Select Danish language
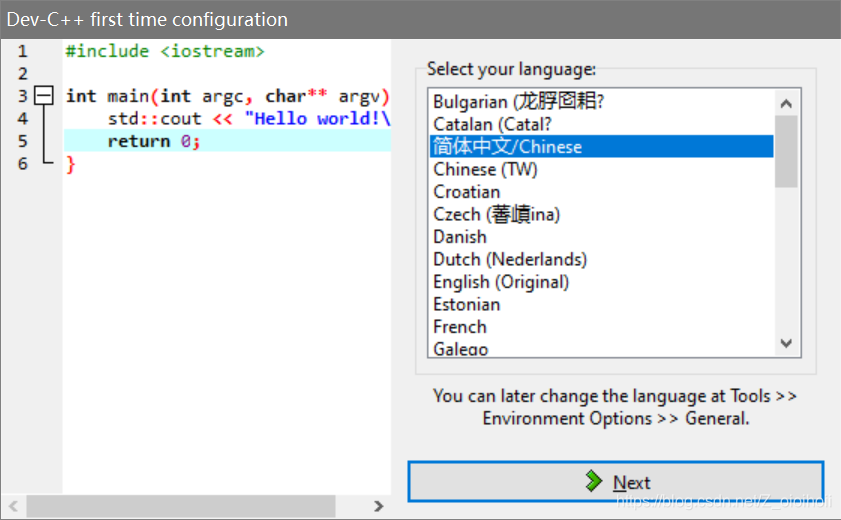This screenshot has width=841, height=520. [x=601, y=236]
